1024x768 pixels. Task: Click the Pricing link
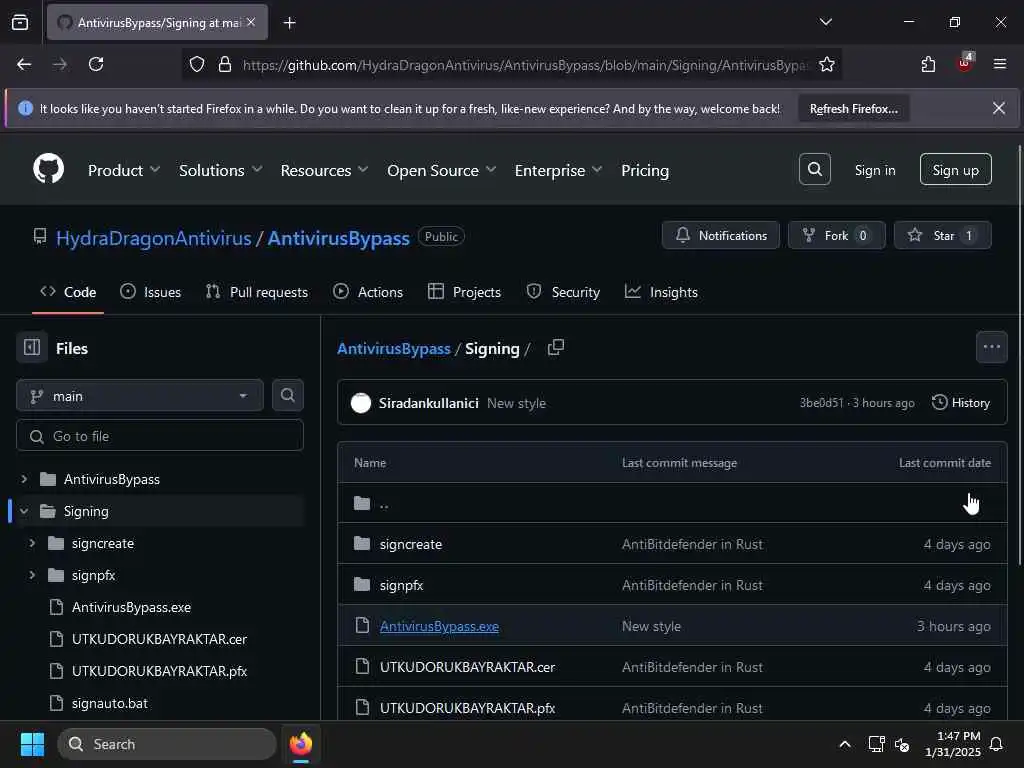645,170
